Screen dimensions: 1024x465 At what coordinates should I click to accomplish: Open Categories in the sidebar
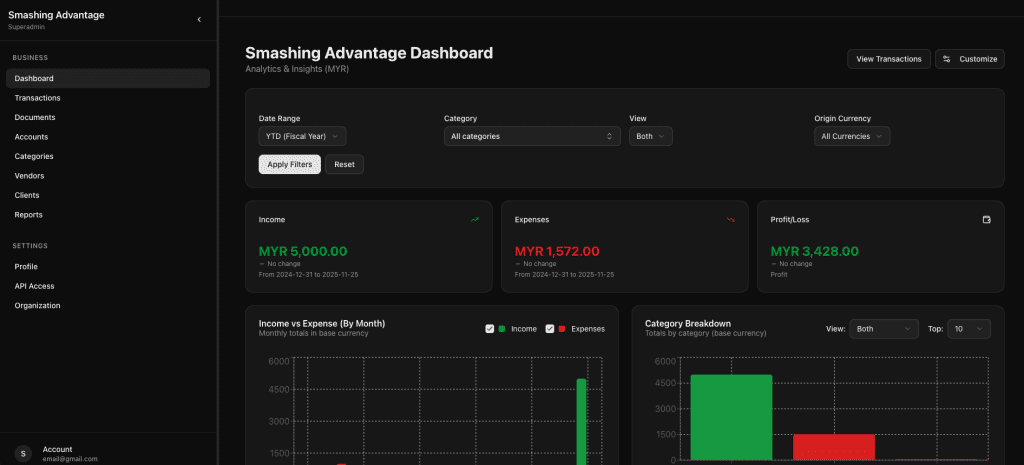108,157
